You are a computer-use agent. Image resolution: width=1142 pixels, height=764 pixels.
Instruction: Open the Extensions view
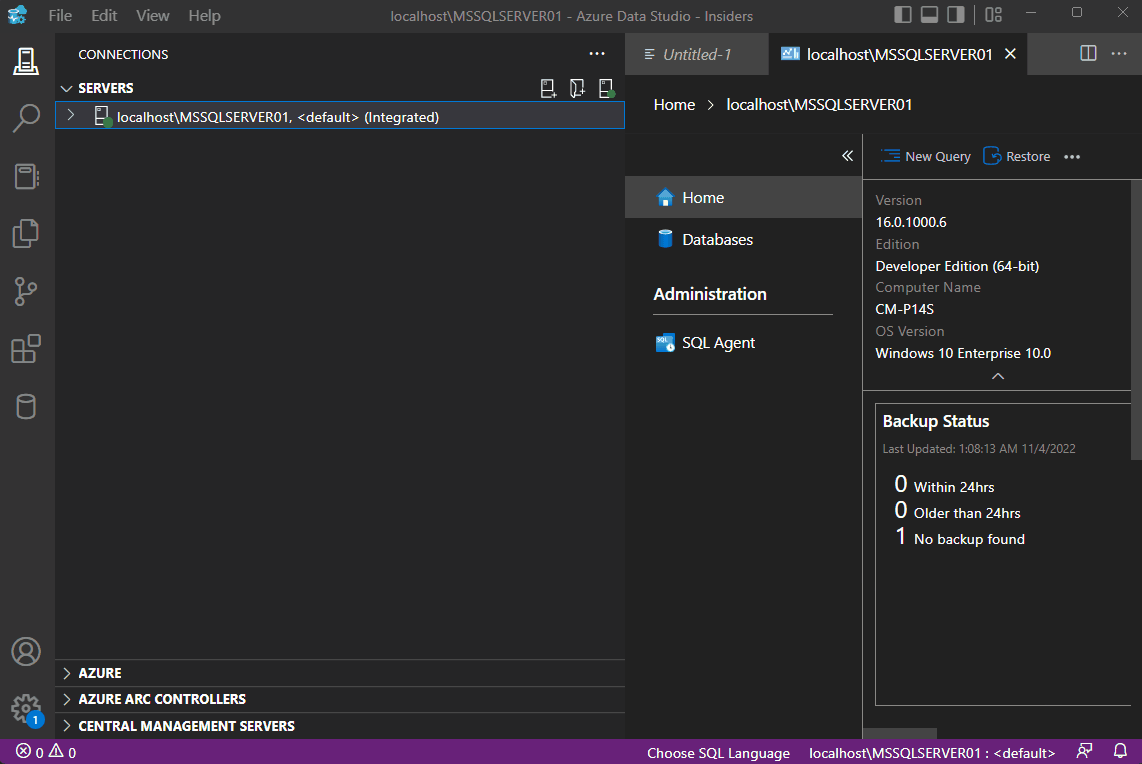coord(26,348)
